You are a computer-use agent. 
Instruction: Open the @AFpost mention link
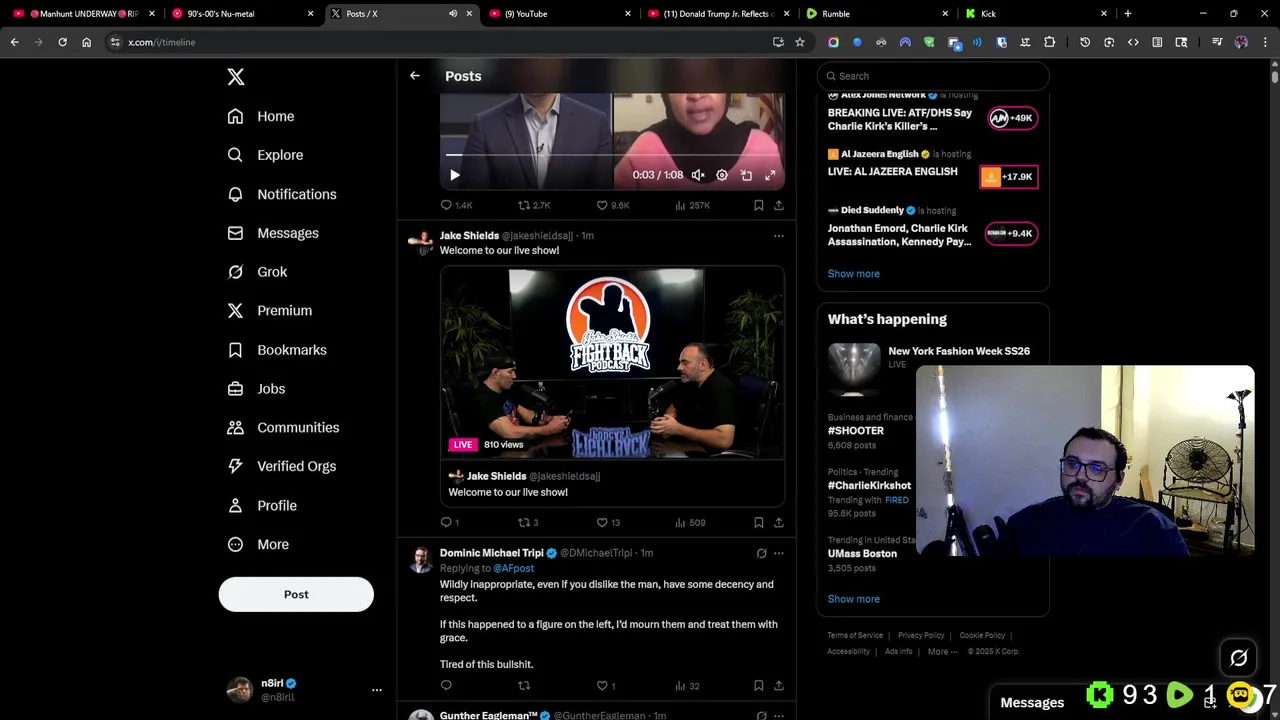point(513,568)
